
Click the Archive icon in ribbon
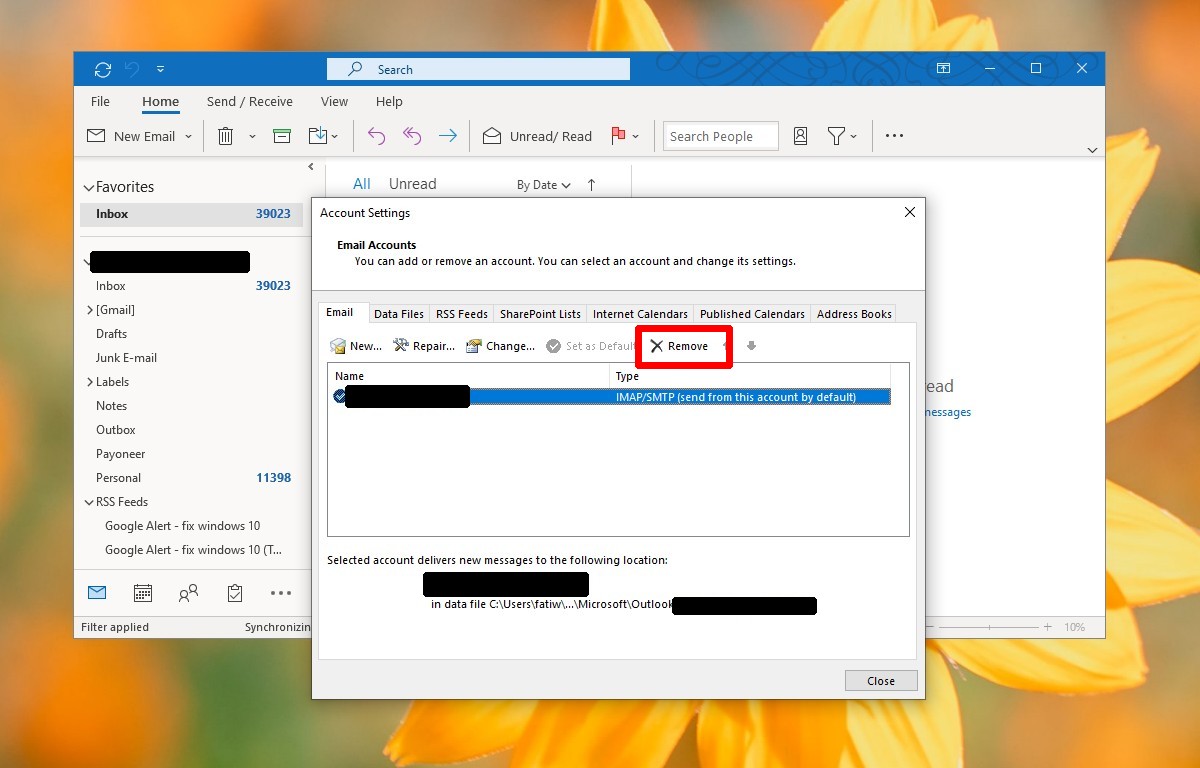tap(282, 136)
